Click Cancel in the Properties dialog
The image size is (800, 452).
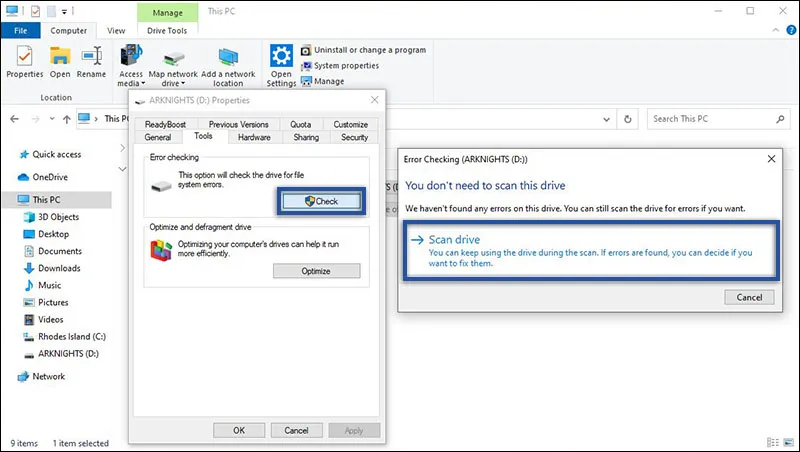click(296, 430)
